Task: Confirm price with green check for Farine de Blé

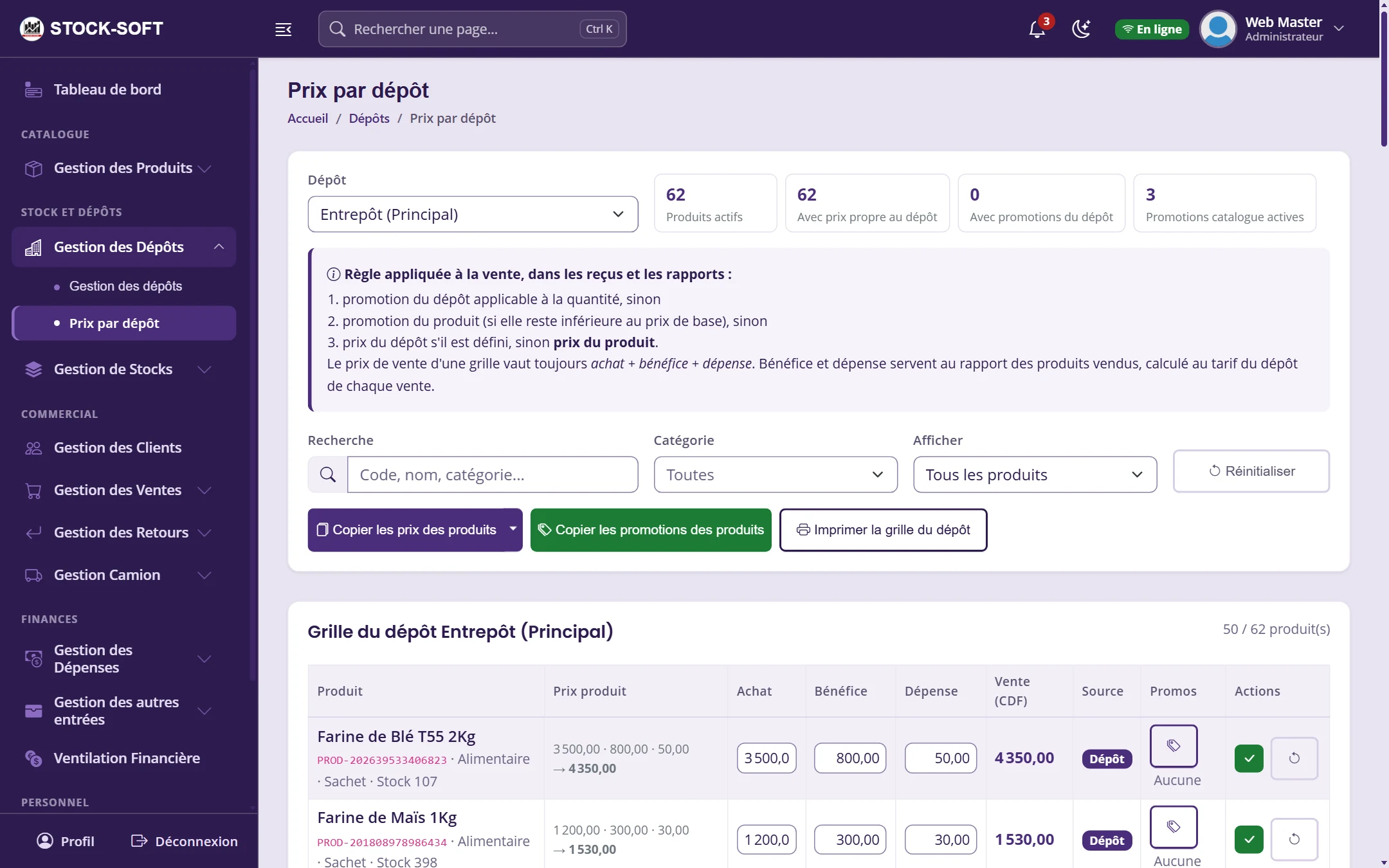Action: (x=1249, y=759)
